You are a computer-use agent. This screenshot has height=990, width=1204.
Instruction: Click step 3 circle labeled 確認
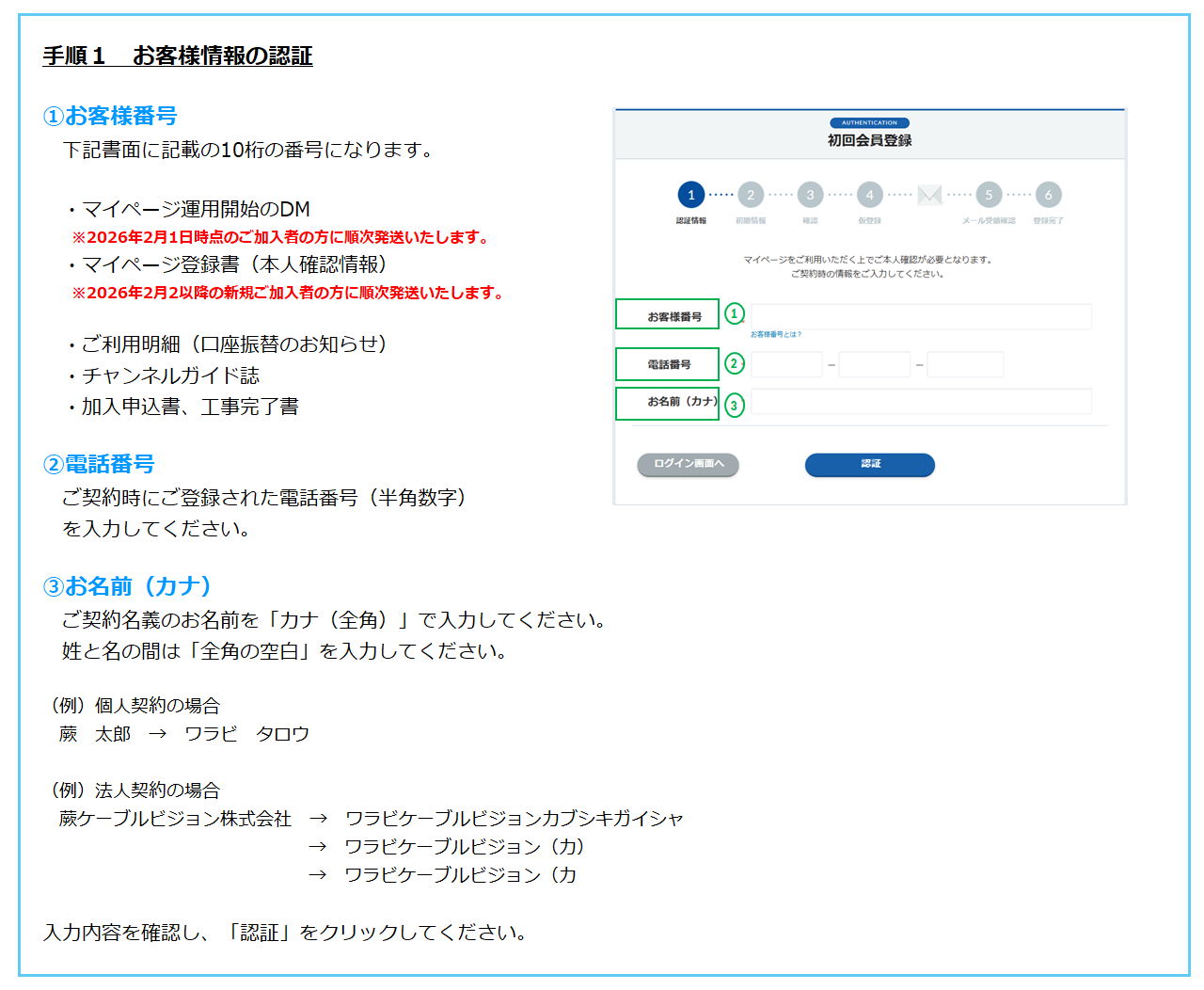[810, 195]
